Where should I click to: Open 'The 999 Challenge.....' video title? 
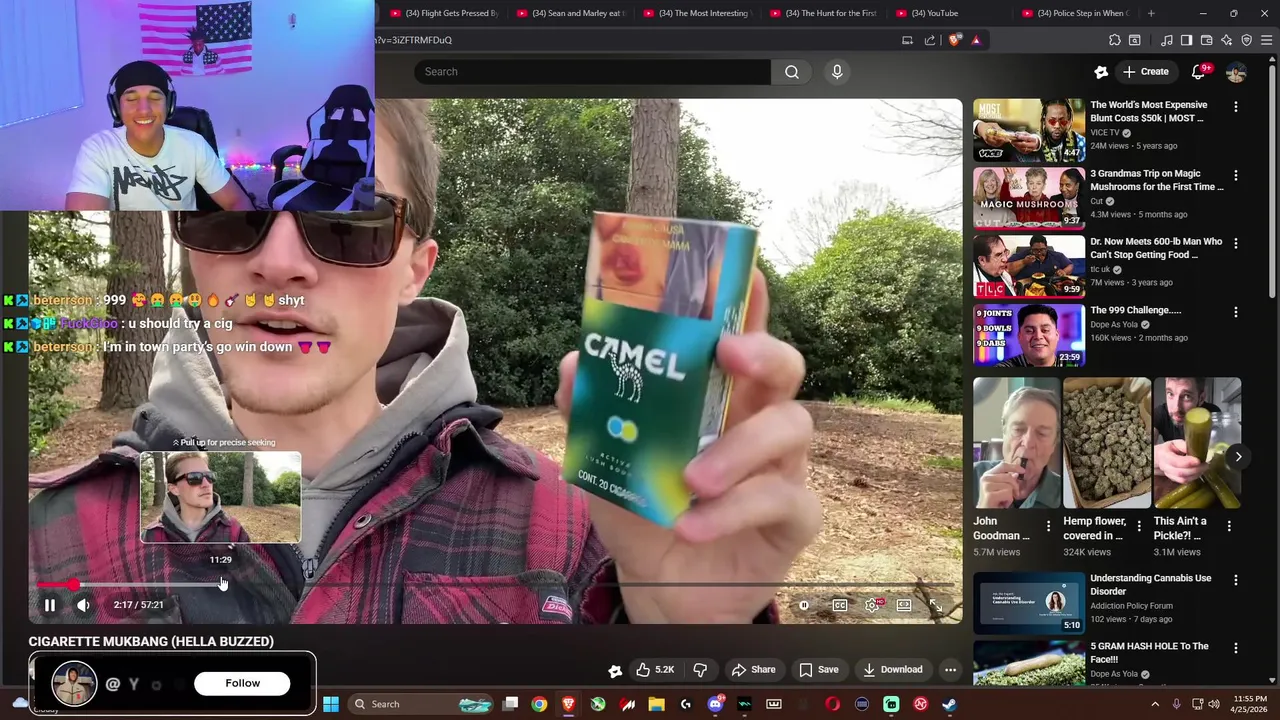(x=1136, y=310)
